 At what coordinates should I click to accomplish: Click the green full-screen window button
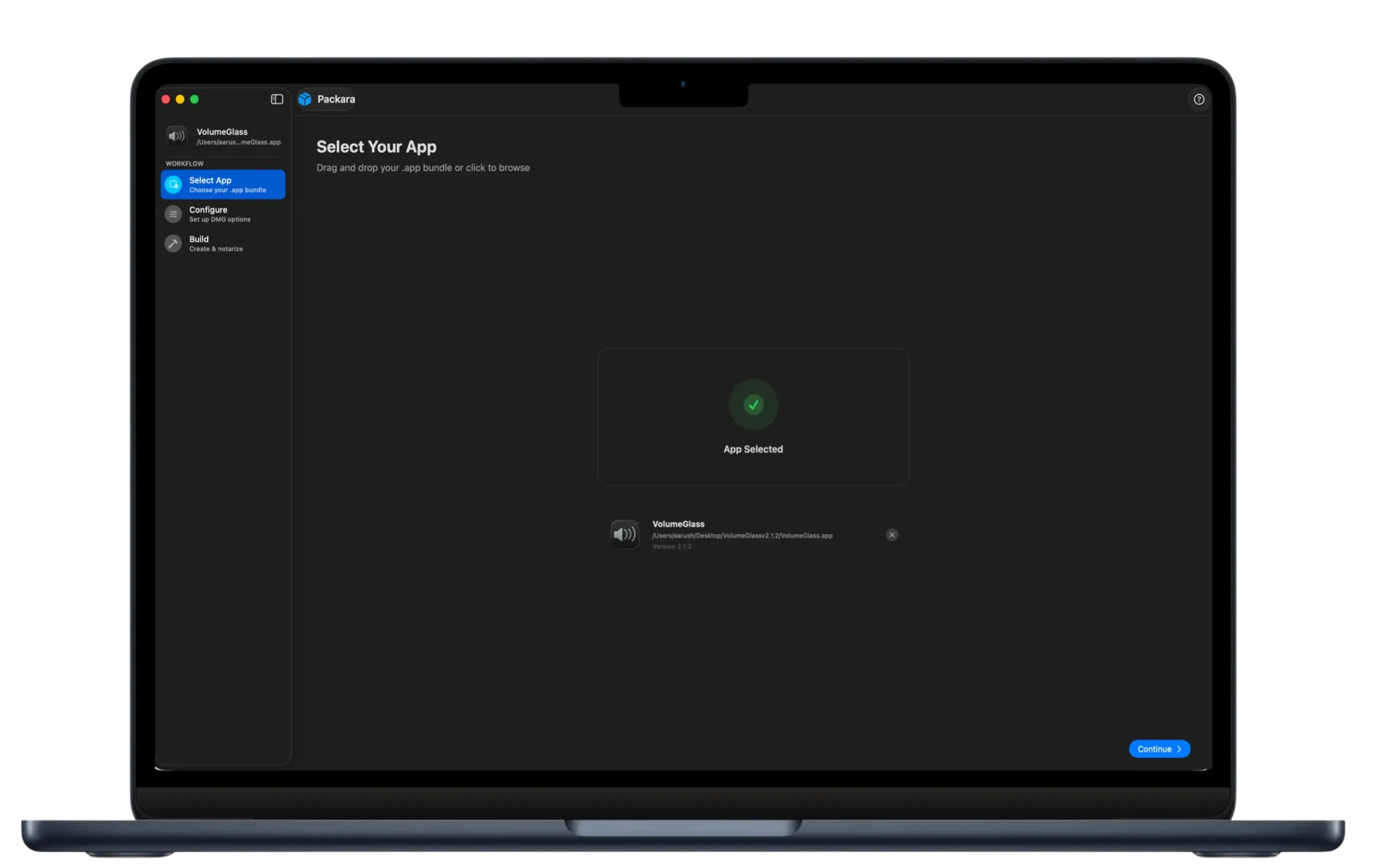(195, 99)
